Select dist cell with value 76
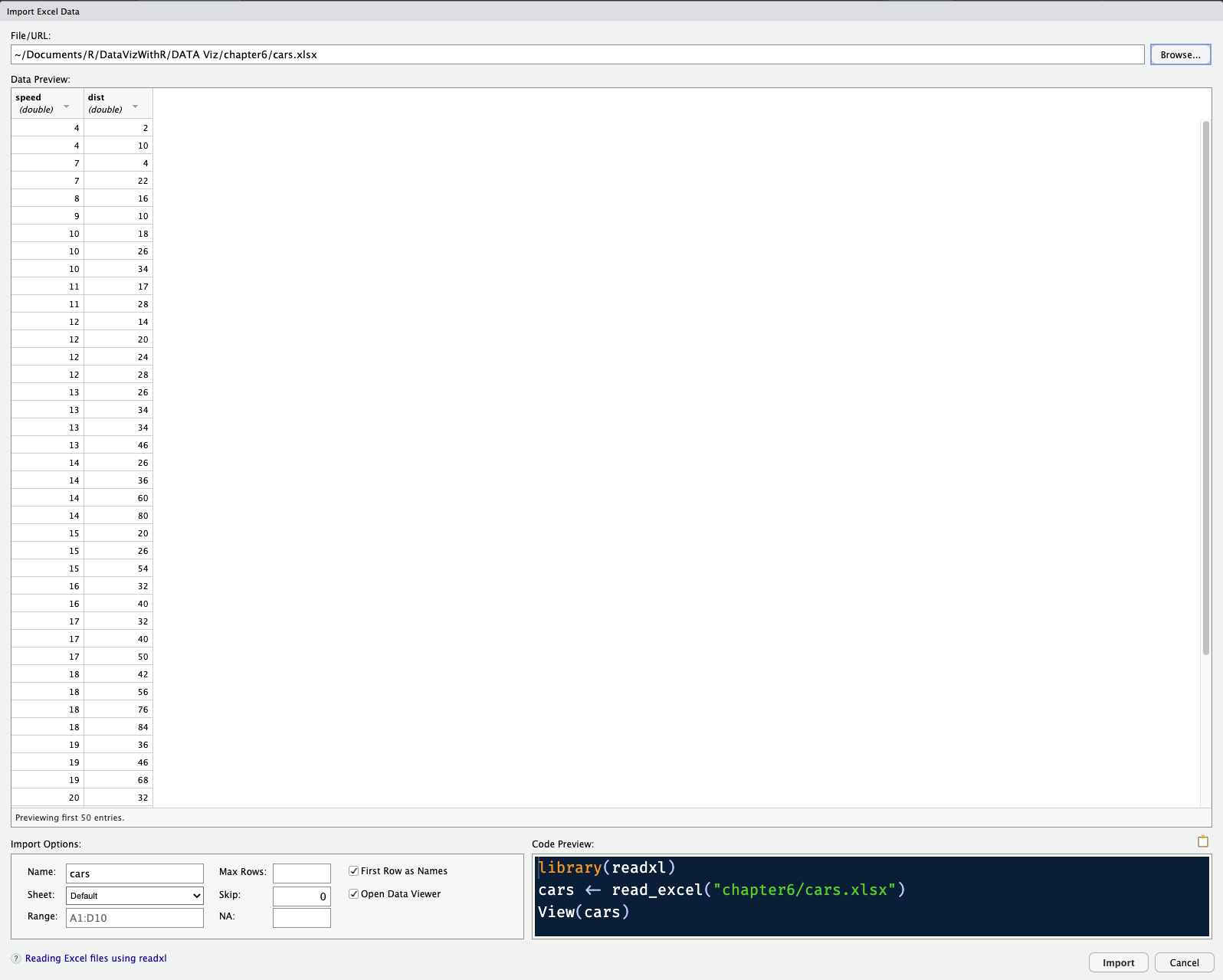 point(118,710)
